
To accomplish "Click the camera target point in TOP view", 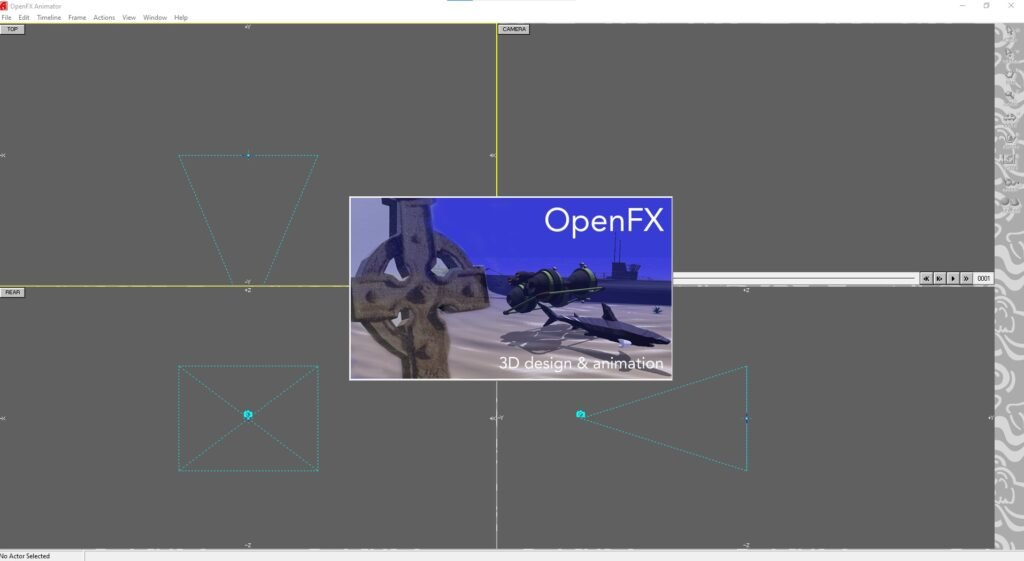I will click(248, 155).
